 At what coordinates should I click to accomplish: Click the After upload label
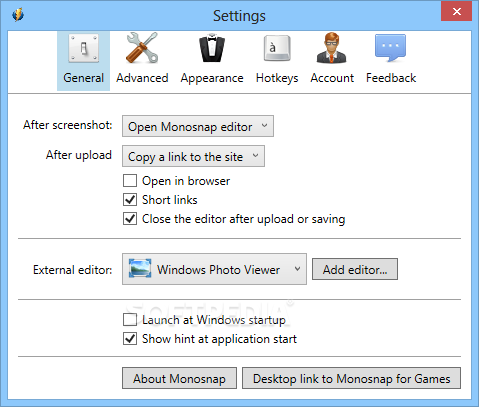tap(79, 155)
